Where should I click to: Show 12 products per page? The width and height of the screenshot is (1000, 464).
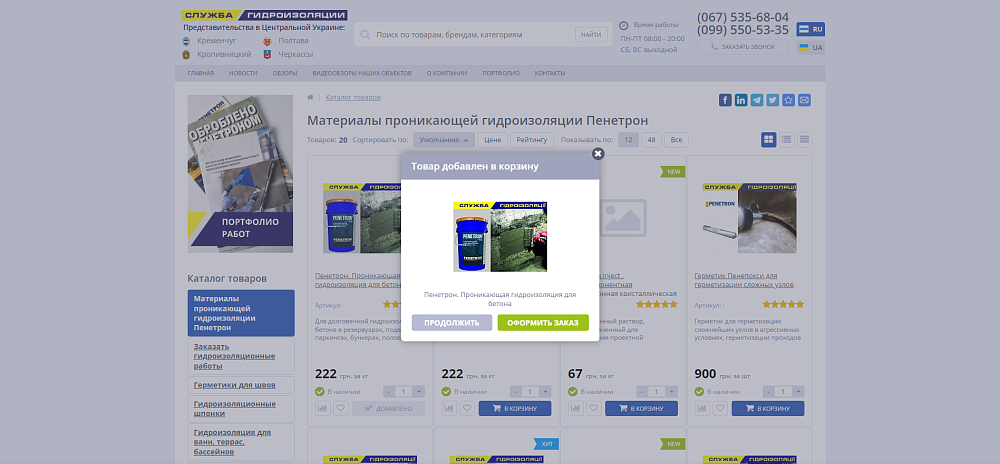click(x=629, y=140)
